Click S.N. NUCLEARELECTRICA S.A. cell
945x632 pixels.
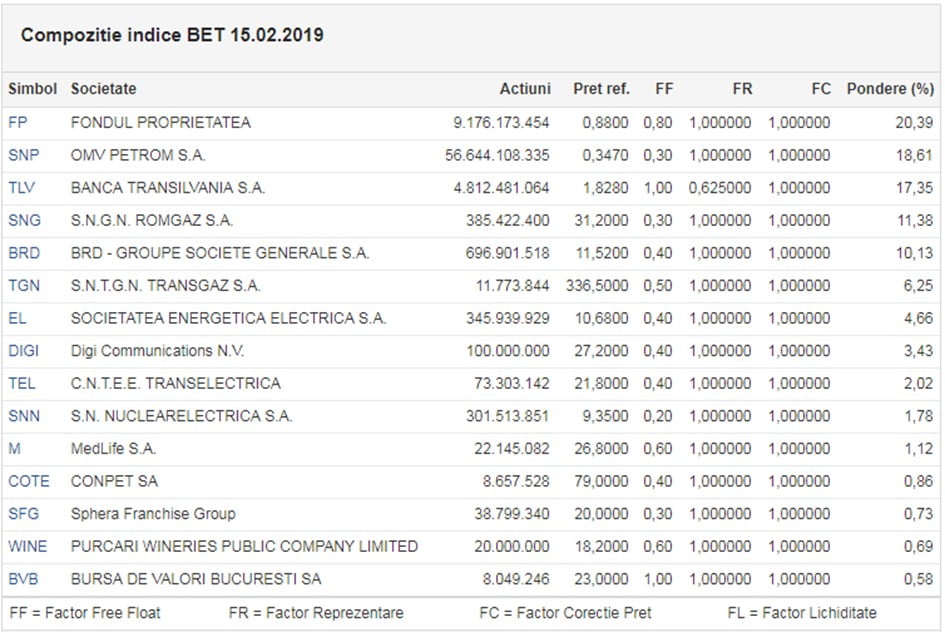[181, 416]
